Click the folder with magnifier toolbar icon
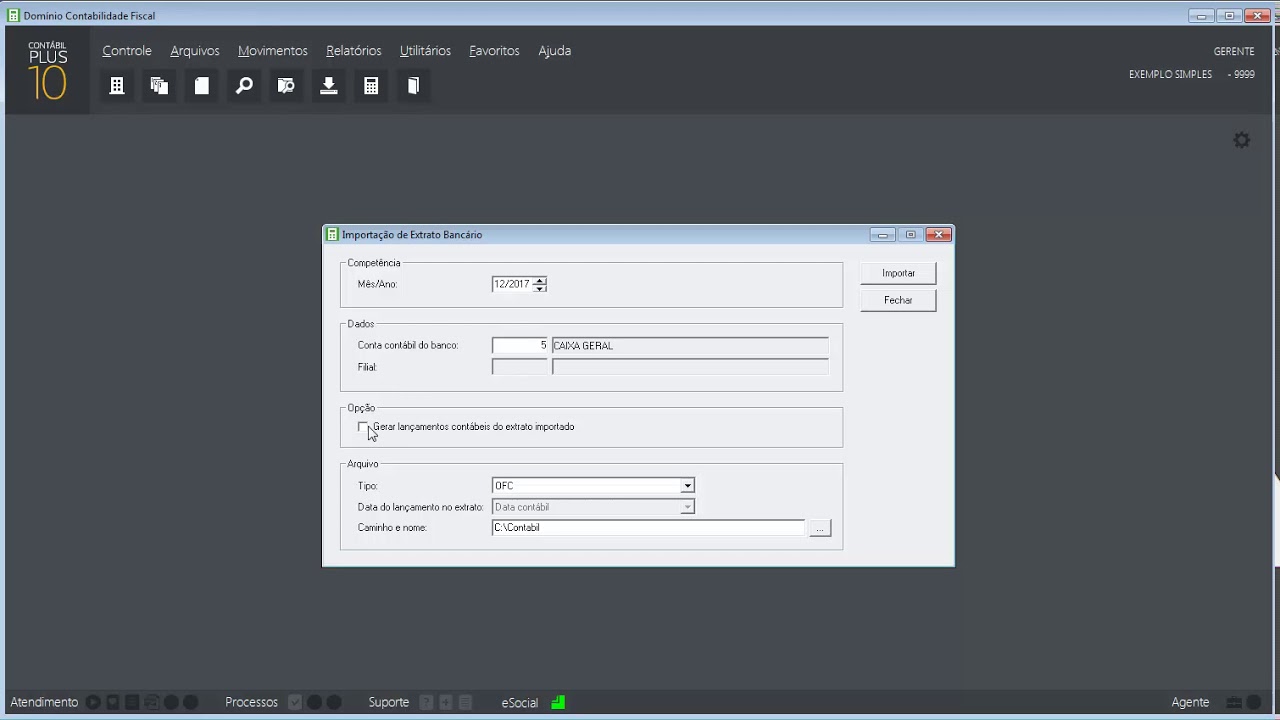This screenshot has height=720, width=1280. [x=286, y=86]
